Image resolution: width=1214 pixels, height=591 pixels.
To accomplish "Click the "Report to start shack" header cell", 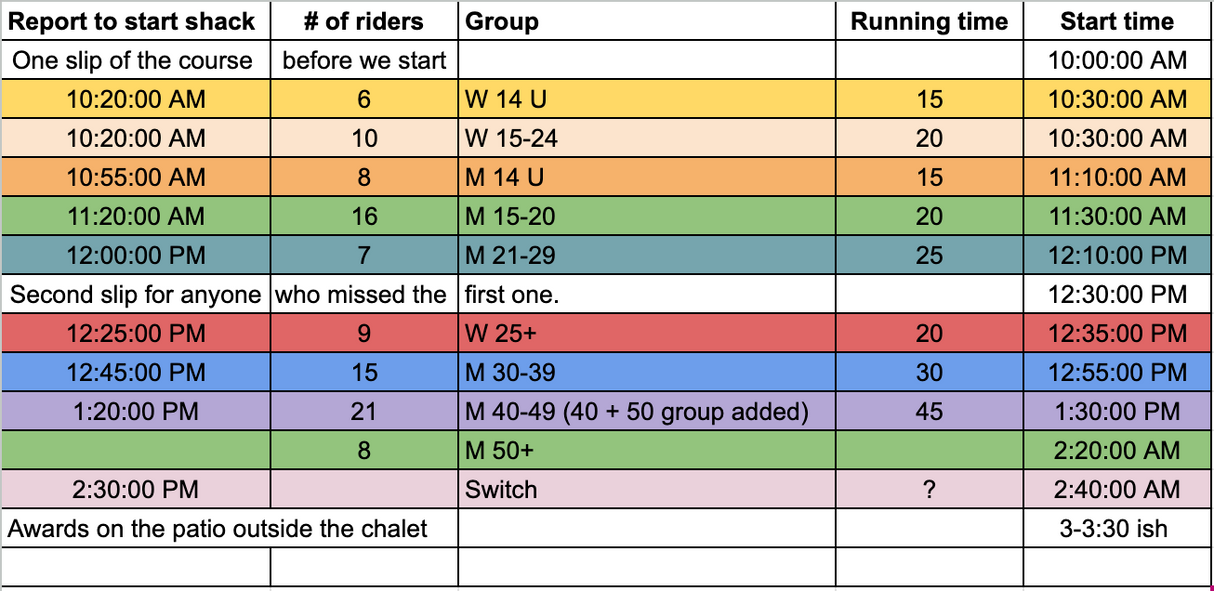I will click(135, 21).
